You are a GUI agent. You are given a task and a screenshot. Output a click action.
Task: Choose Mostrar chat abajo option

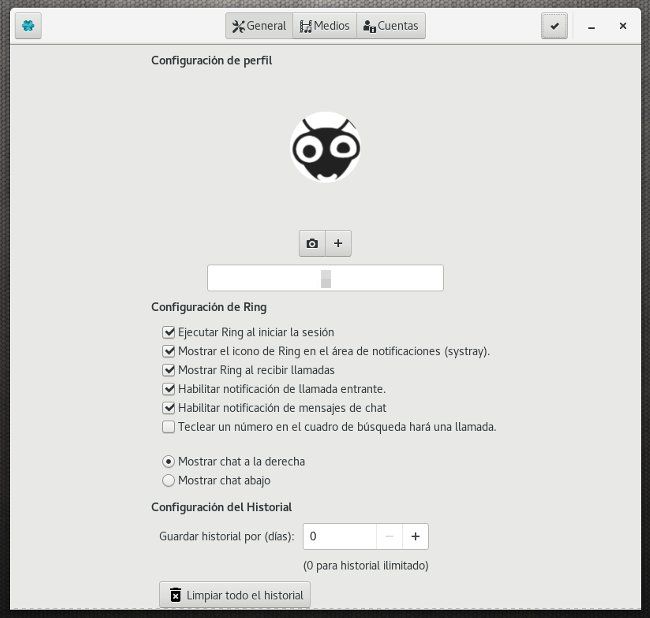click(168, 480)
